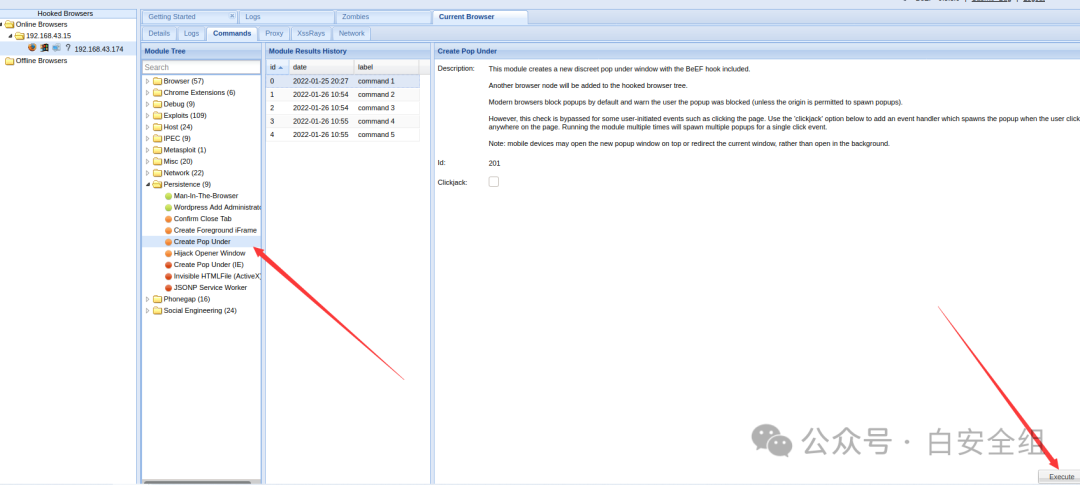Click the Metasploit (1) folder icon
The height and width of the screenshot is (485, 1080).
coord(158,149)
